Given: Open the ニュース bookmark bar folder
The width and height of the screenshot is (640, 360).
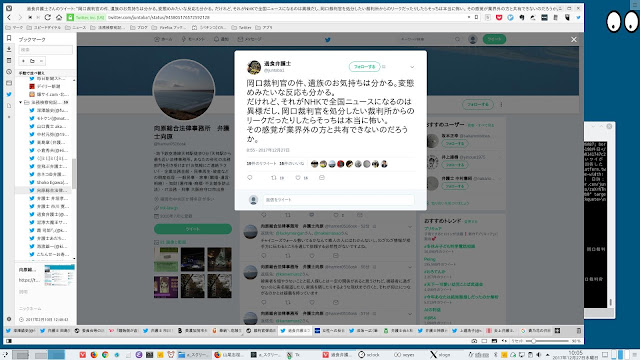Looking at the screenshot, I should [76, 28].
